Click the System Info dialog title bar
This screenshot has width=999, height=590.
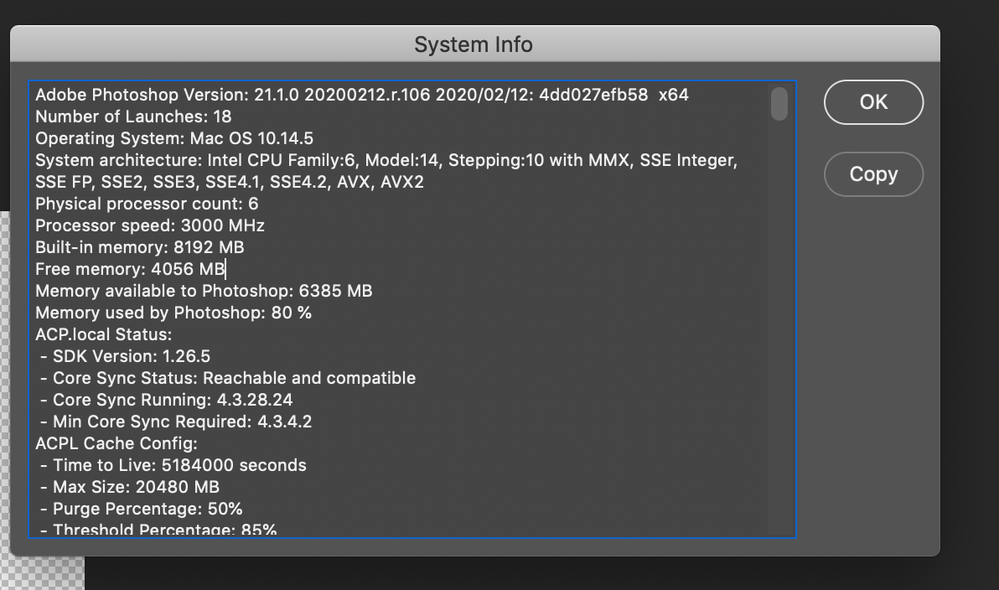pyautogui.click(x=473, y=45)
